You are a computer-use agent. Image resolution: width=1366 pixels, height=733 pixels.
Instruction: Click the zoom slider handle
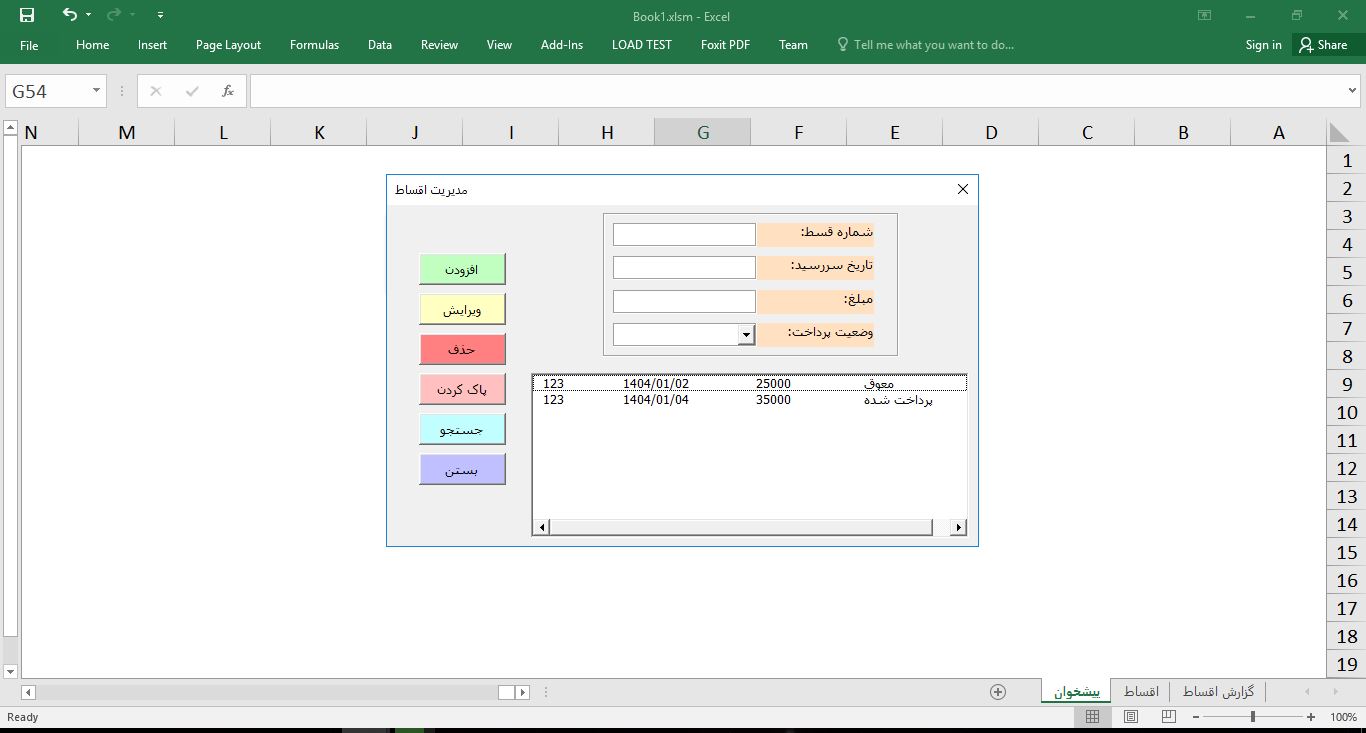pos(1253,717)
